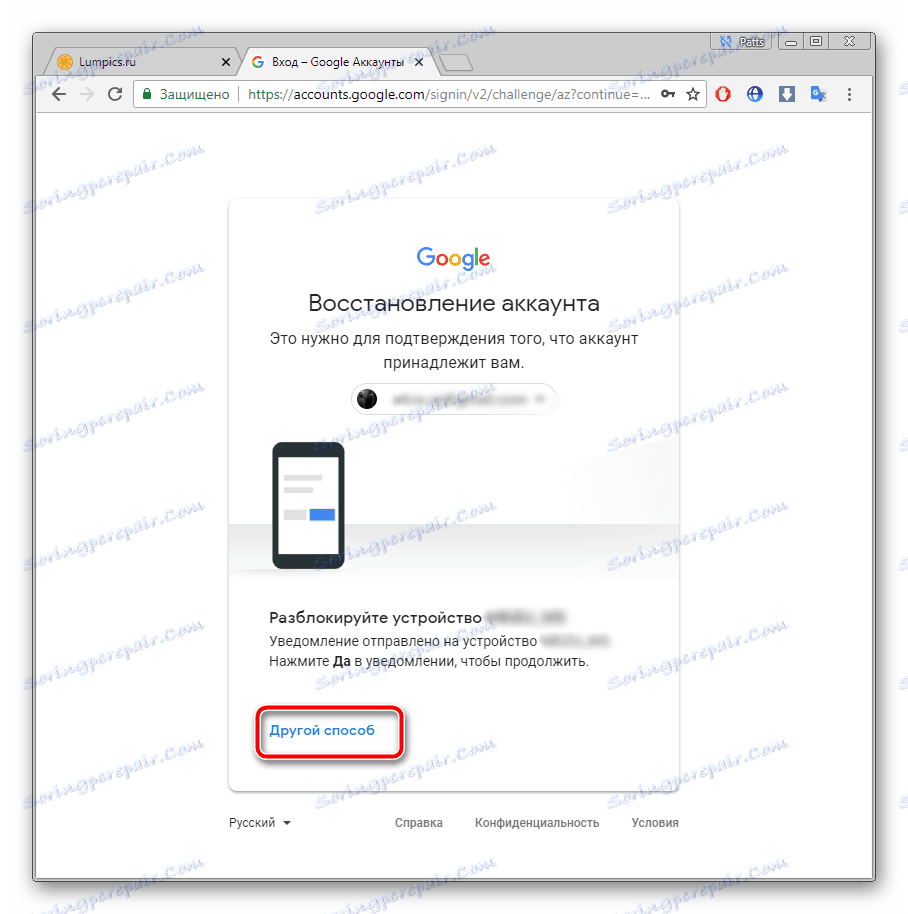
Task: Open Google Translate extension icon
Action: point(818,94)
